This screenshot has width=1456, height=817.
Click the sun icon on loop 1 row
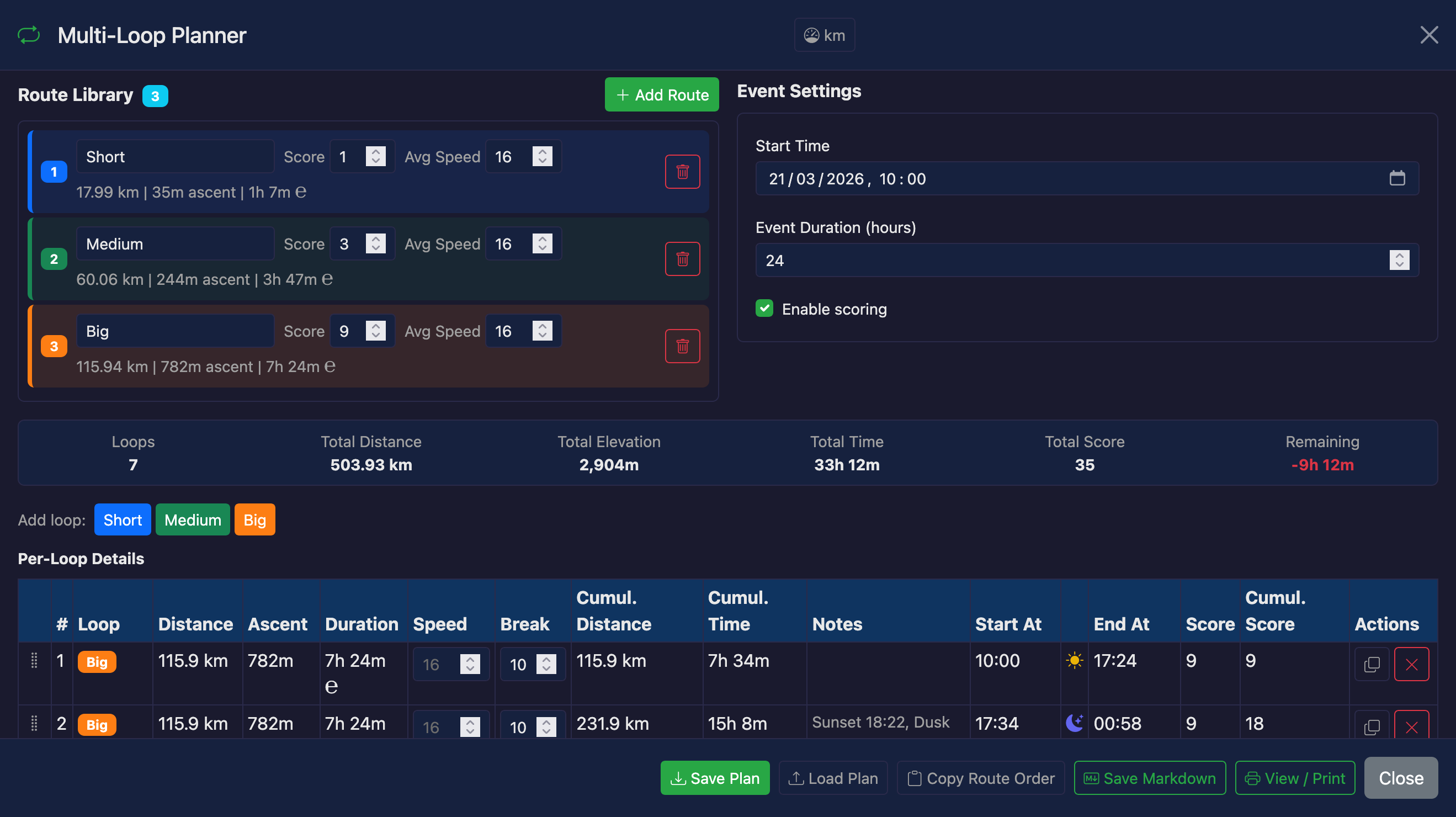pyautogui.click(x=1074, y=660)
